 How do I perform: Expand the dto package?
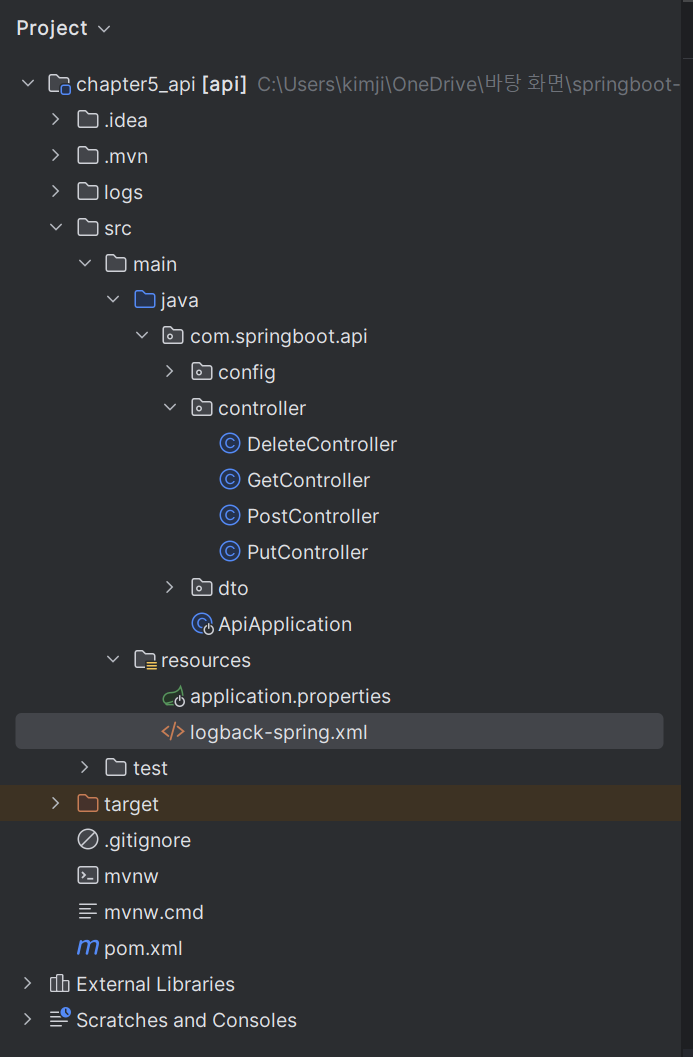coord(170,588)
